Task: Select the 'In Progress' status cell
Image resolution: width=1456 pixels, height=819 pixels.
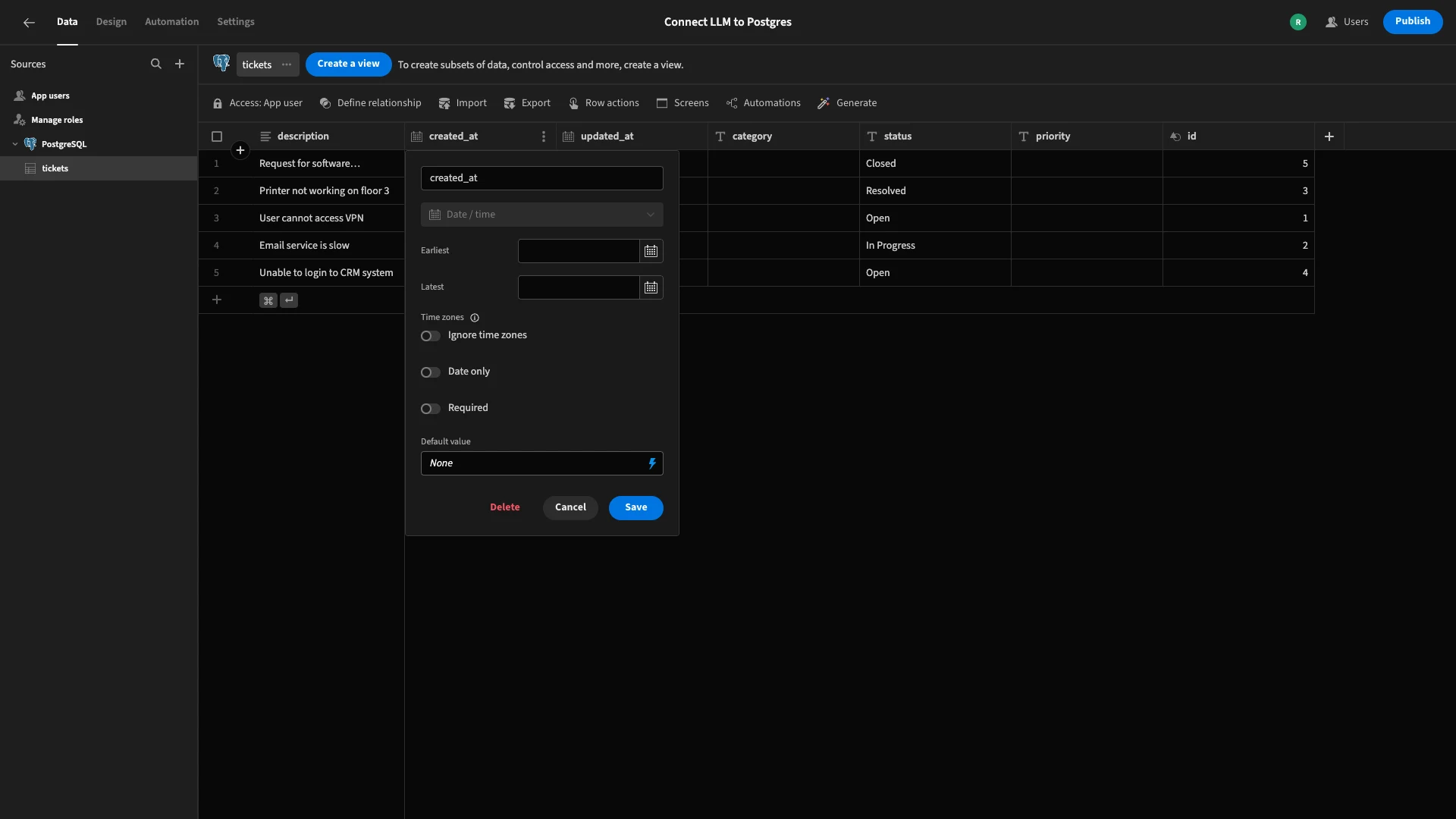Action: point(936,246)
